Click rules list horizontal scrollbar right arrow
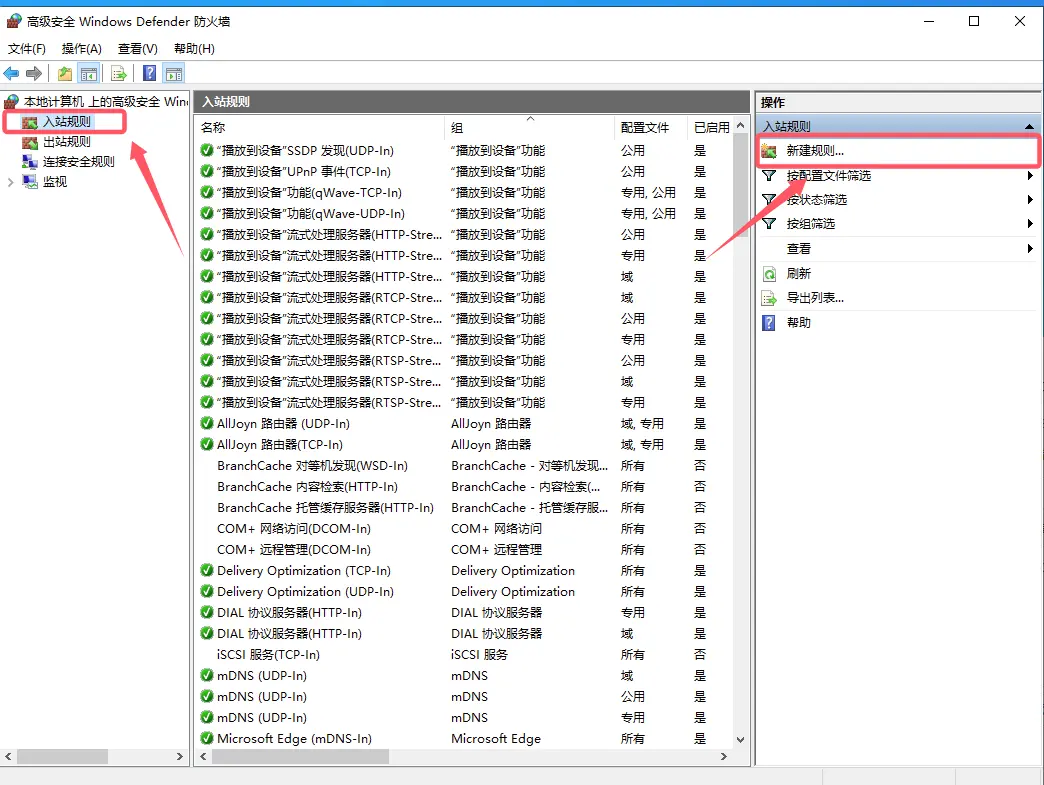This screenshot has width=1044, height=785. 724,756
